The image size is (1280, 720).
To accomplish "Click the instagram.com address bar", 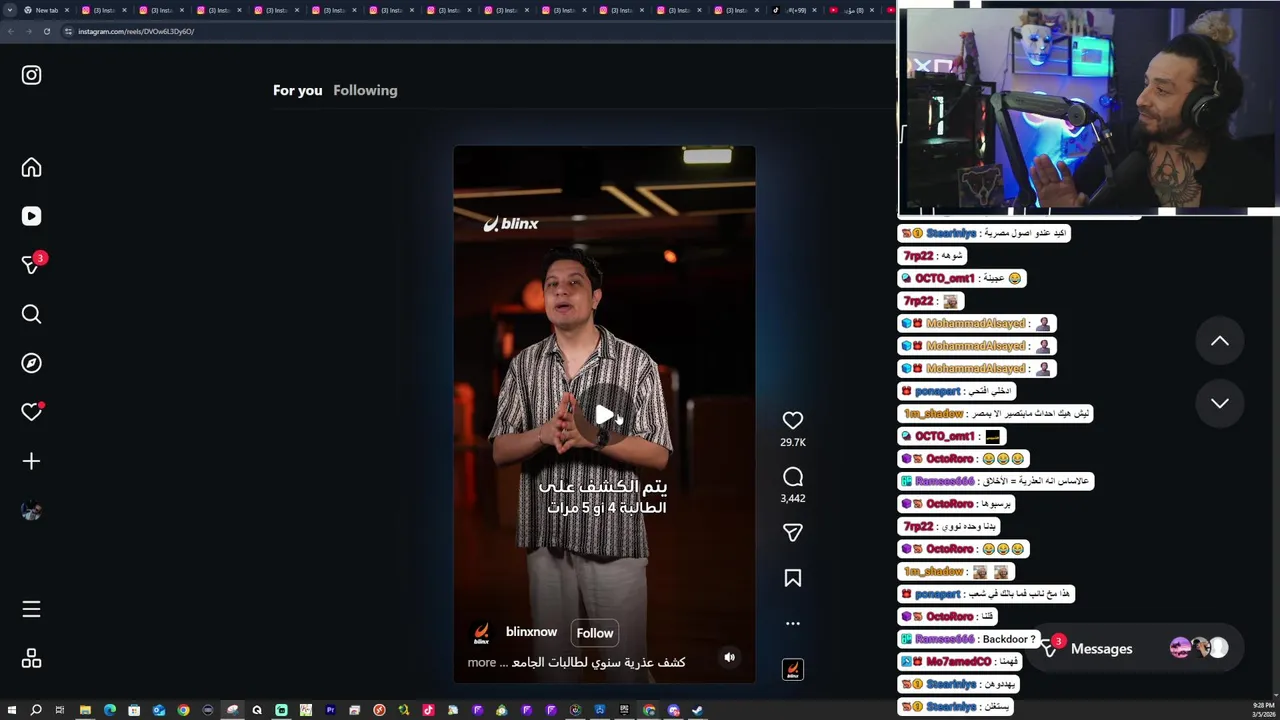I will pos(480,31).
